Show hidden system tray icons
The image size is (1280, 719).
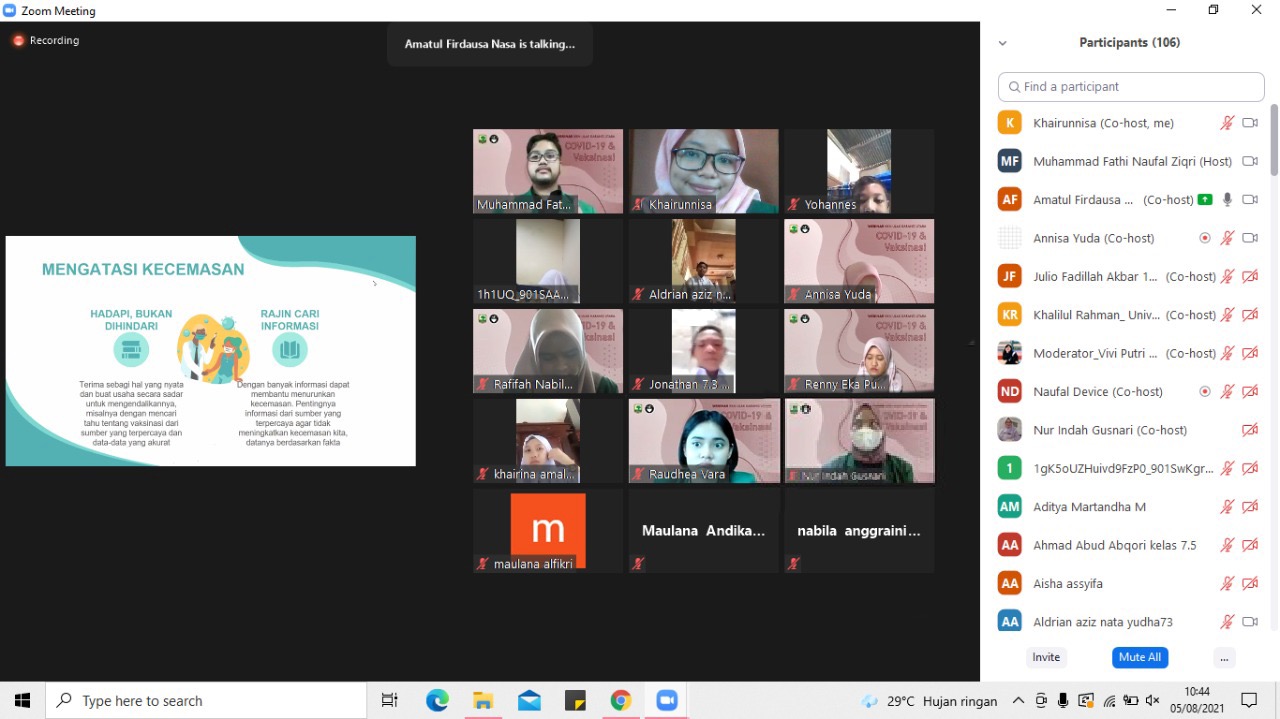tap(1018, 701)
